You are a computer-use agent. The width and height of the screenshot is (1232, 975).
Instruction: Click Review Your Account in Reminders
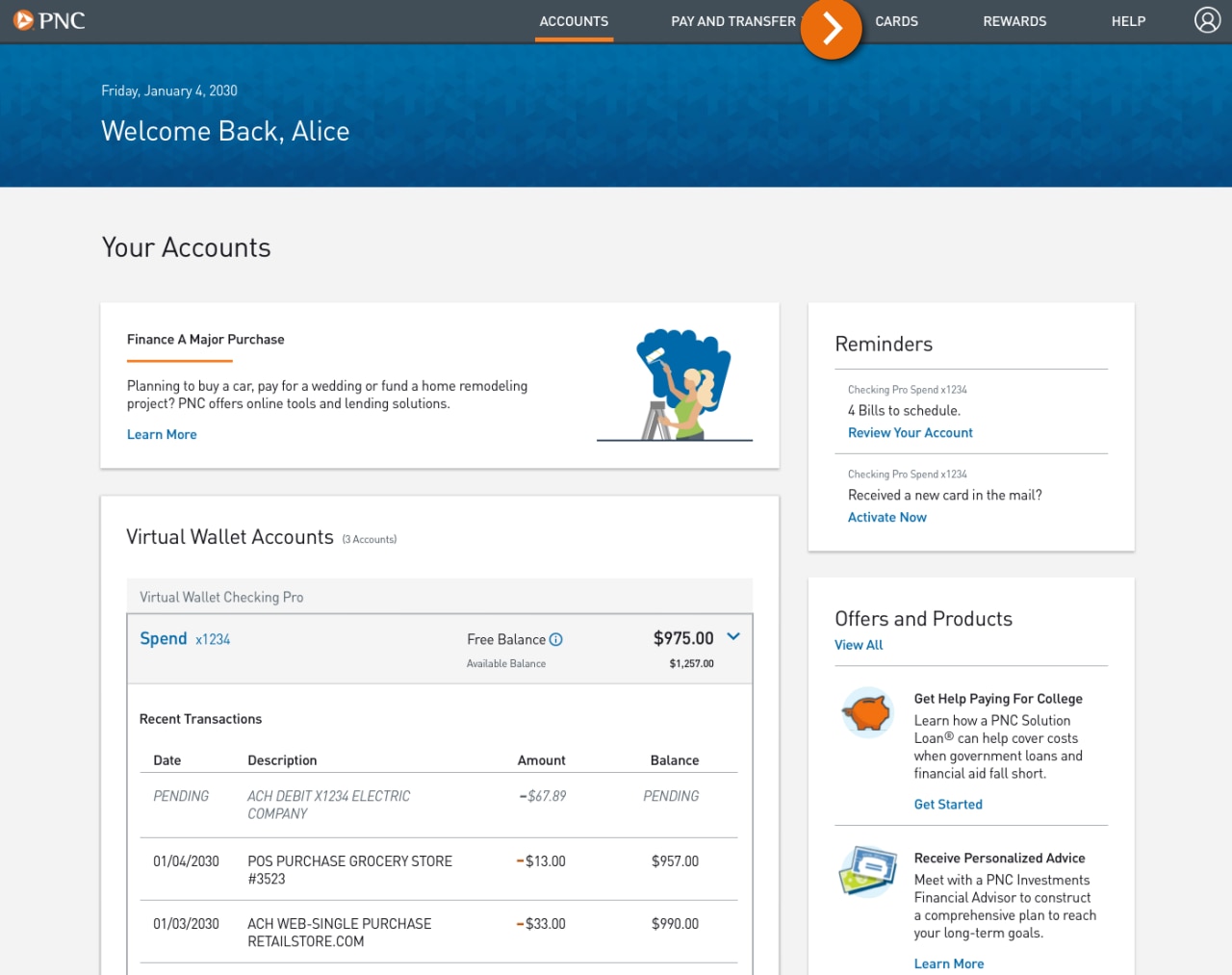point(910,432)
